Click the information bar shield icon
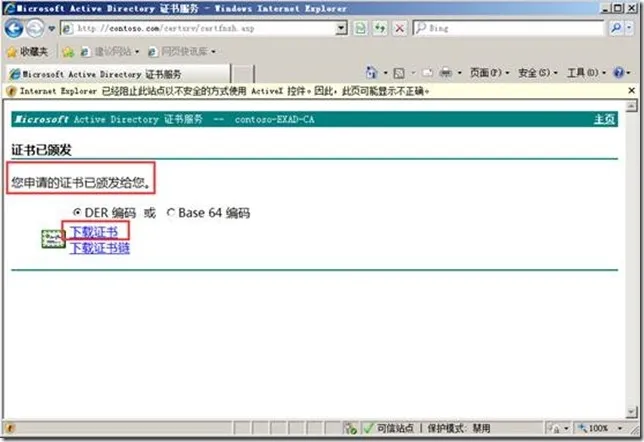Viewport: 644px width, 442px height. click(x=11, y=91)
